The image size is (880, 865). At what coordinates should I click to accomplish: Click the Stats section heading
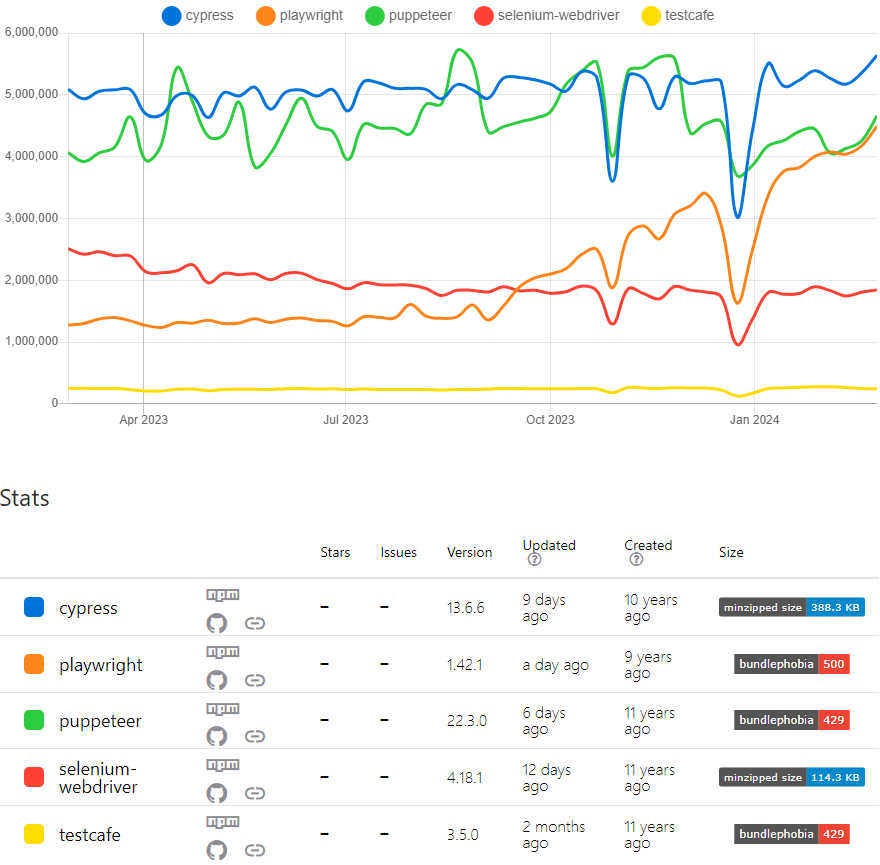pyautogui.click(x=25, y=498)
